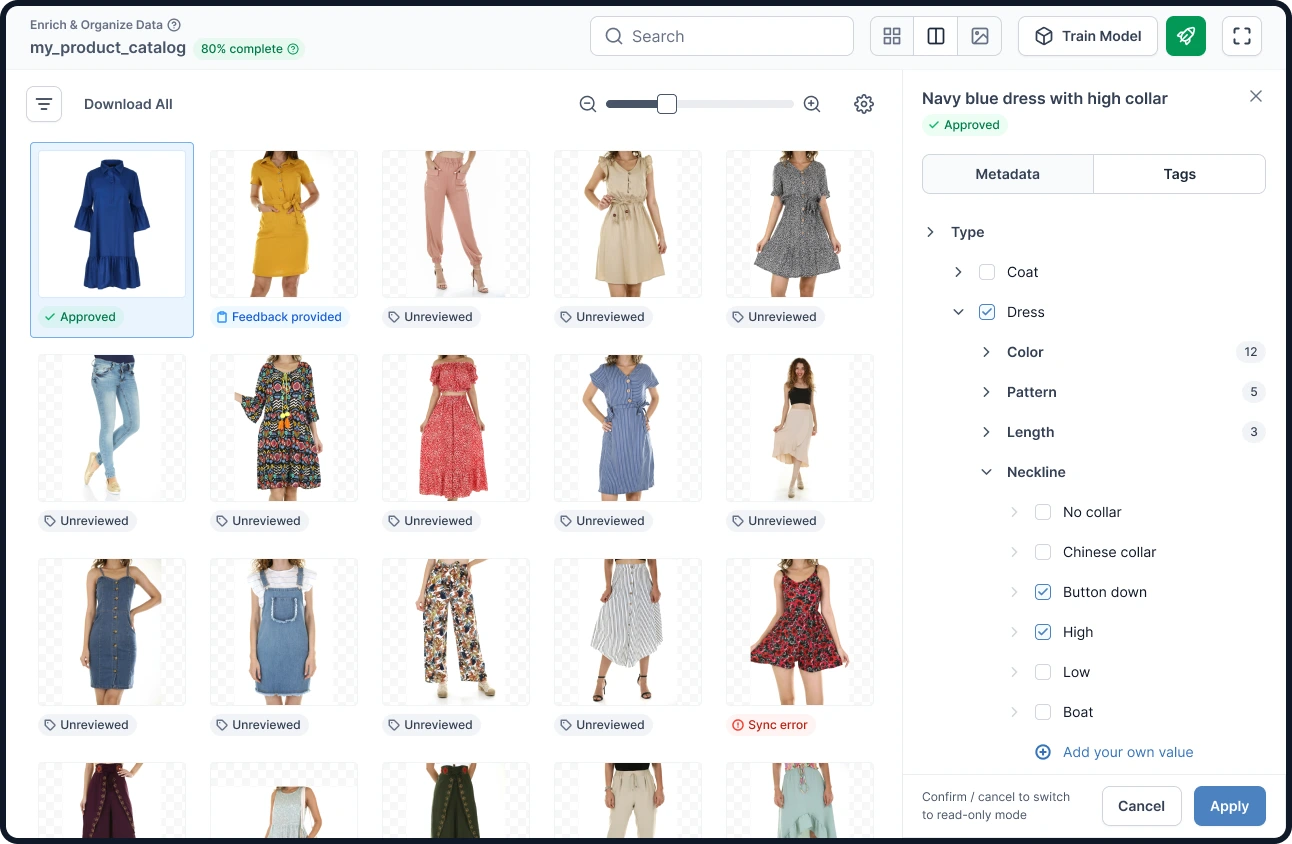Expand the Type tree node

point(930,232)
